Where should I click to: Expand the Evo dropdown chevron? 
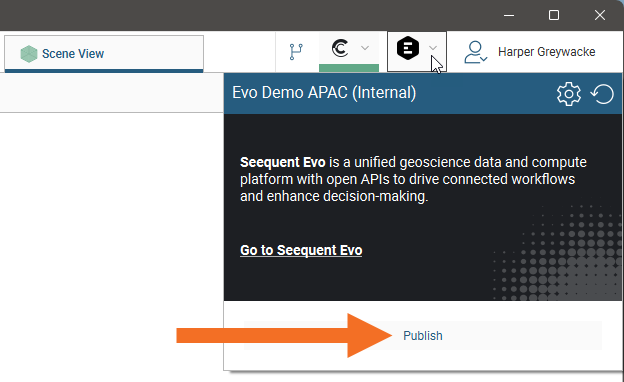pyautogui.click(x=433, y=48)
